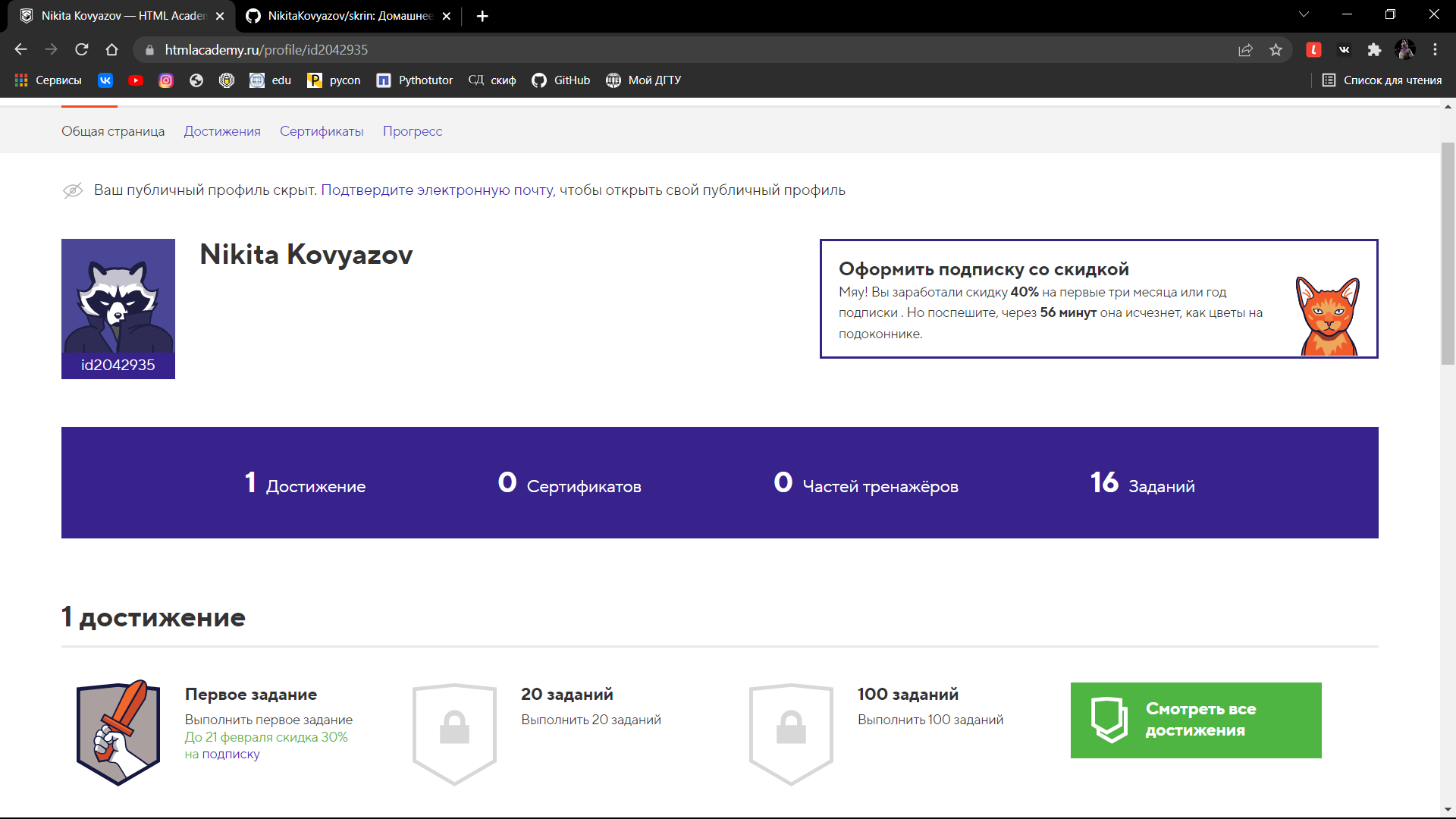1456x819 pixels.
Task: Click the vertical page scrollbar thumb
Action: pyautogui.click(x=1448, y=254)
